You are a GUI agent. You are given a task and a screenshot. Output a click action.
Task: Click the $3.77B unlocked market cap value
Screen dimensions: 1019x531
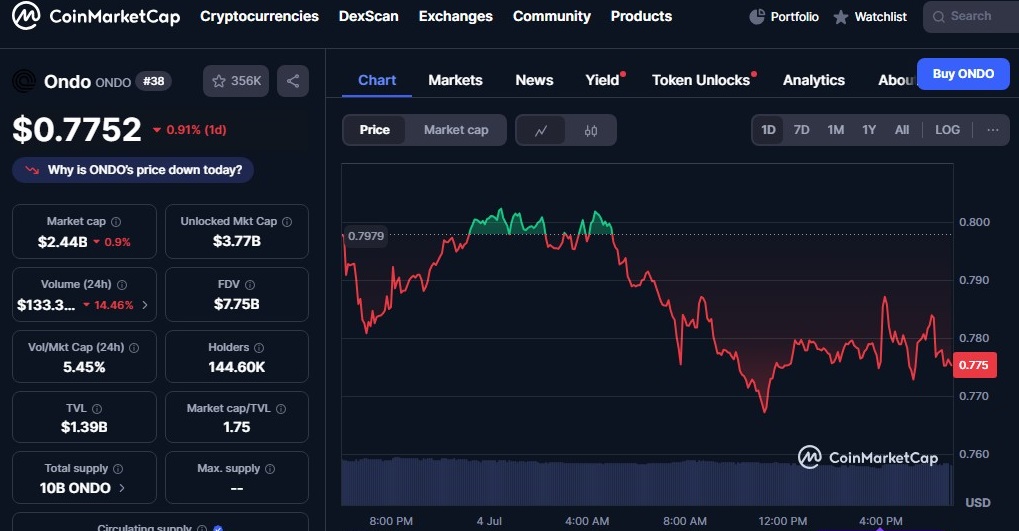click(x=237, y=241)
